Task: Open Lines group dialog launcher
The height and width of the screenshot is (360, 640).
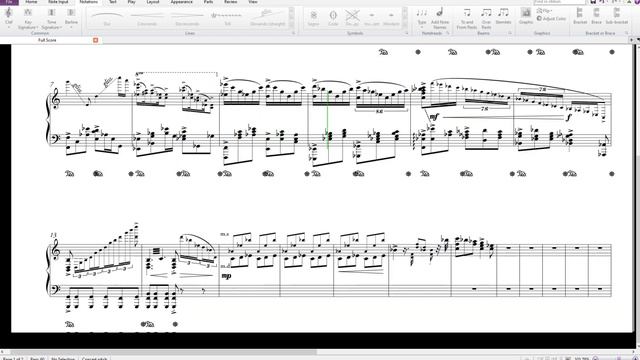Action: tap(293, 33)
